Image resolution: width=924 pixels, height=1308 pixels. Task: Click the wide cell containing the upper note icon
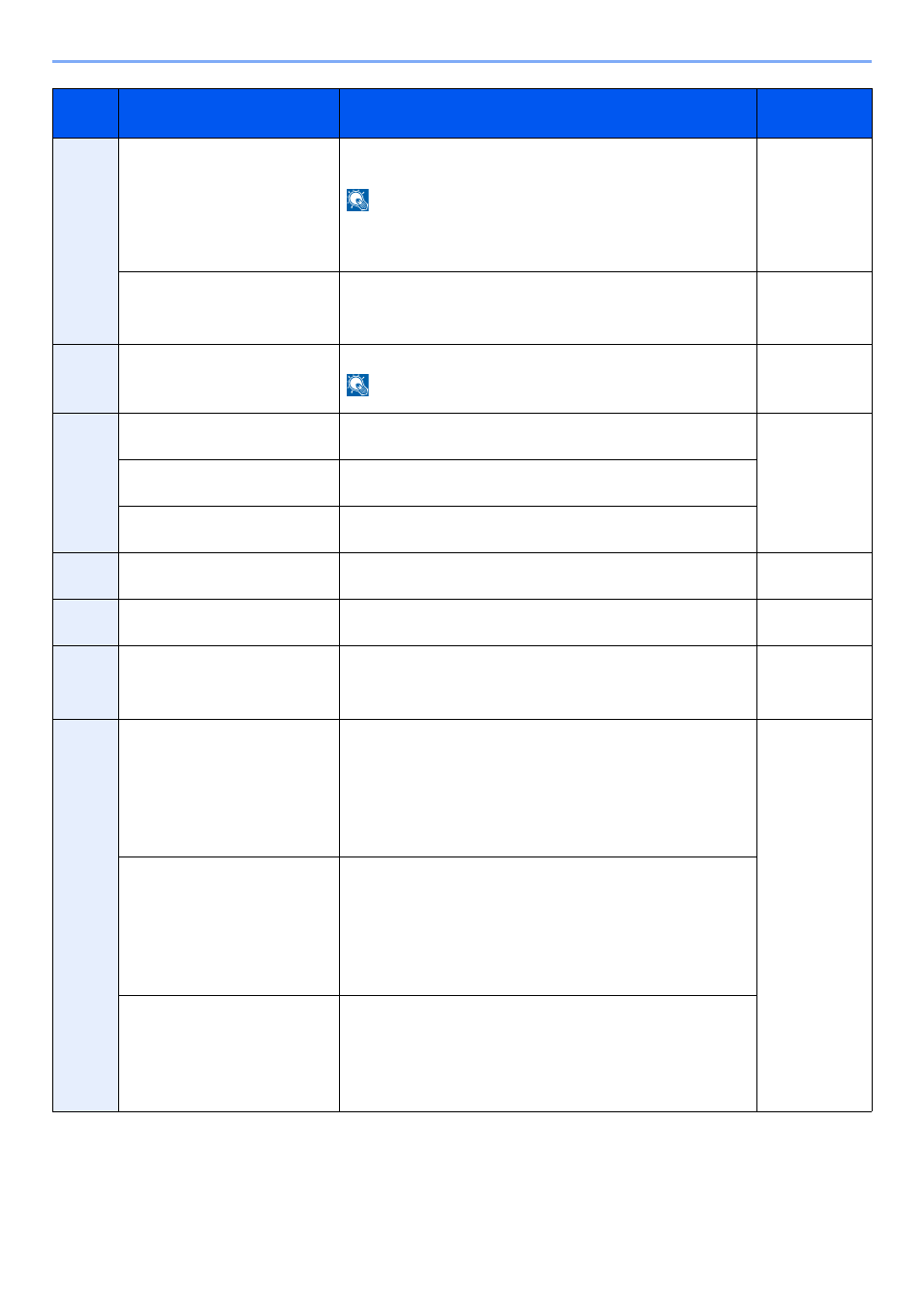[548, 205]
